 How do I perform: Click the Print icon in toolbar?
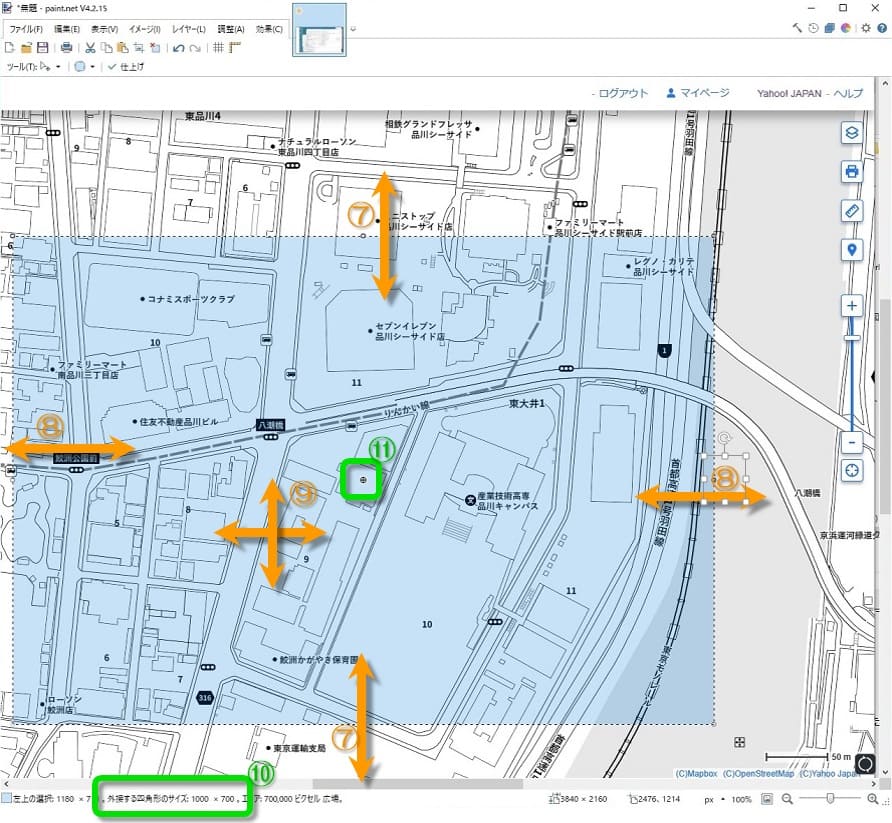[66, 47]
